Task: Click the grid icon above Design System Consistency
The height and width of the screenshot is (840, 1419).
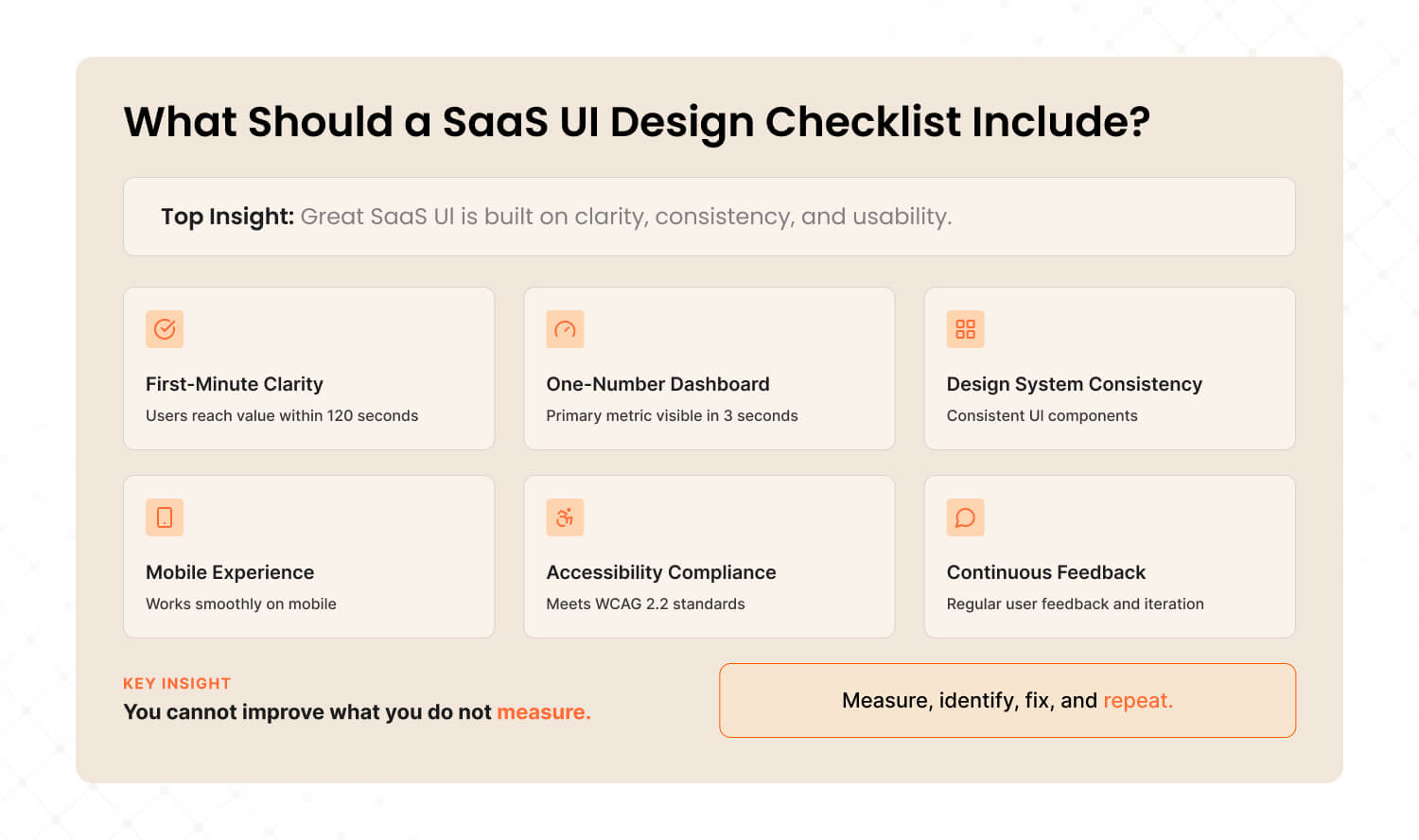Action: click(965, 329)
